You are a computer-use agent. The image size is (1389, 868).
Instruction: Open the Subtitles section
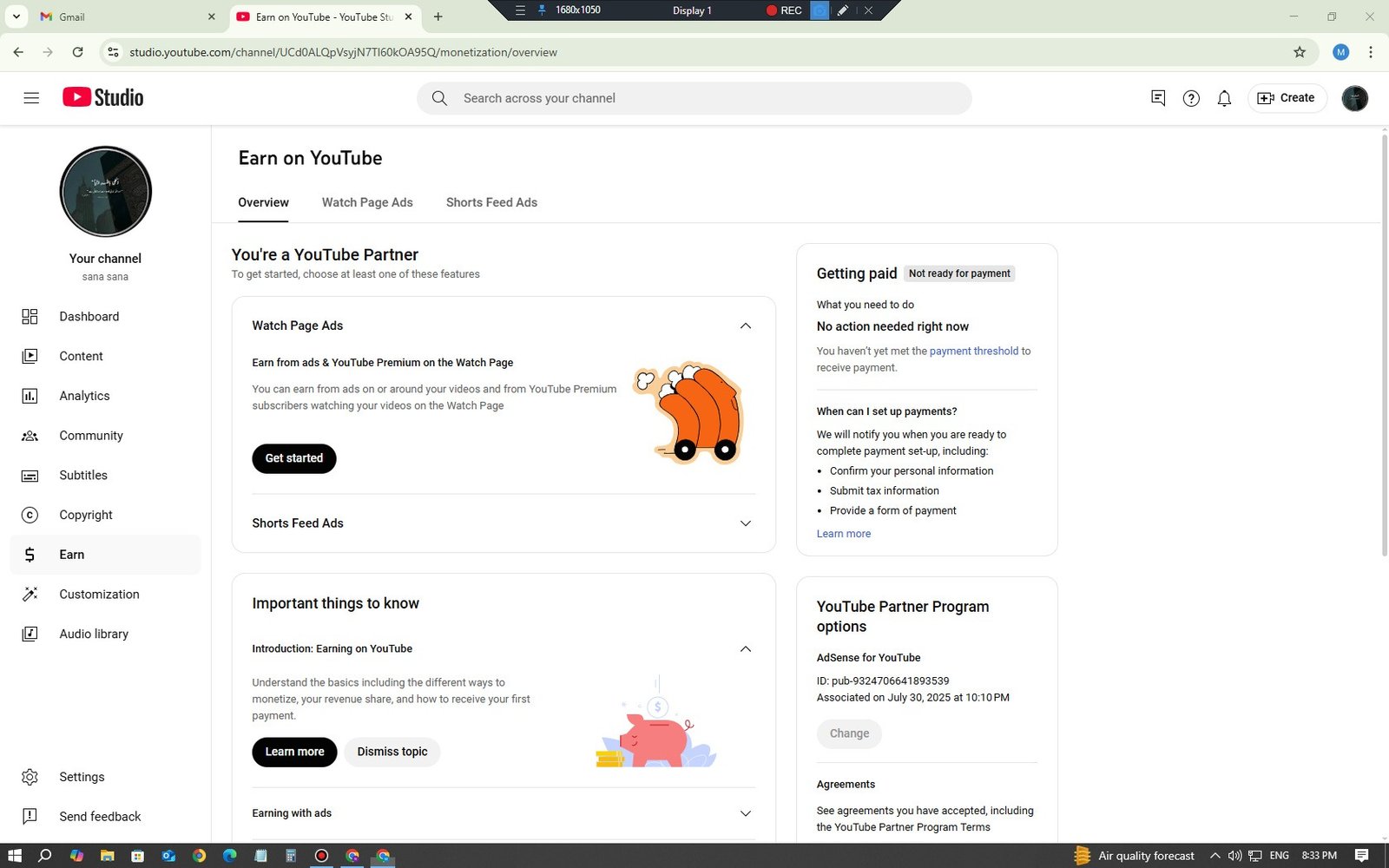(x=105, y=476)
